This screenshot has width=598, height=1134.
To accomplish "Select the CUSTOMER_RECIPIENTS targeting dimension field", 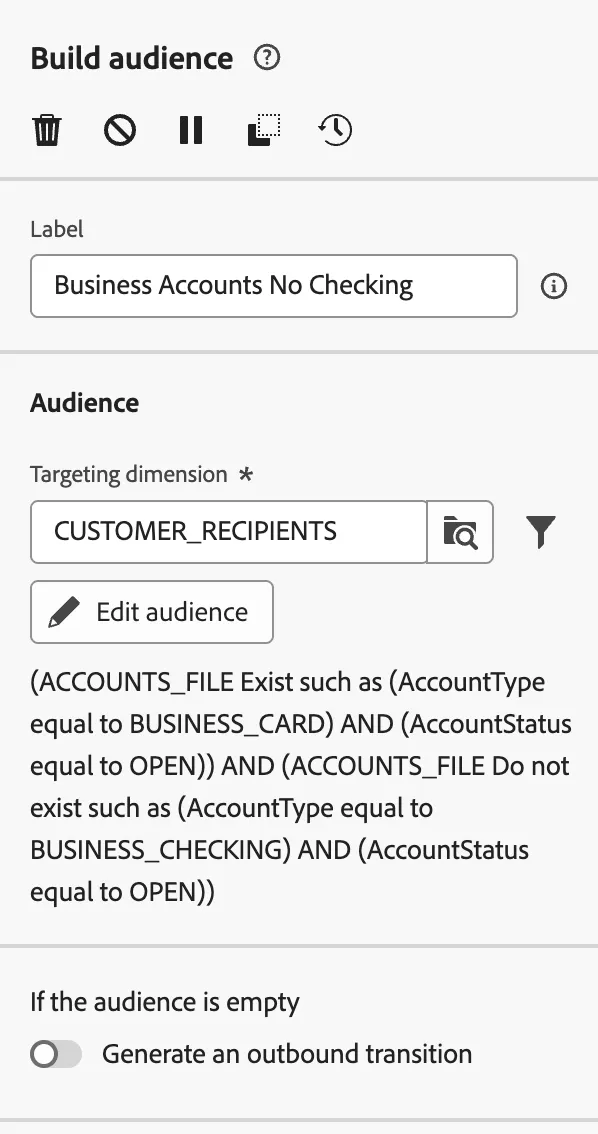I will [228, 532].
